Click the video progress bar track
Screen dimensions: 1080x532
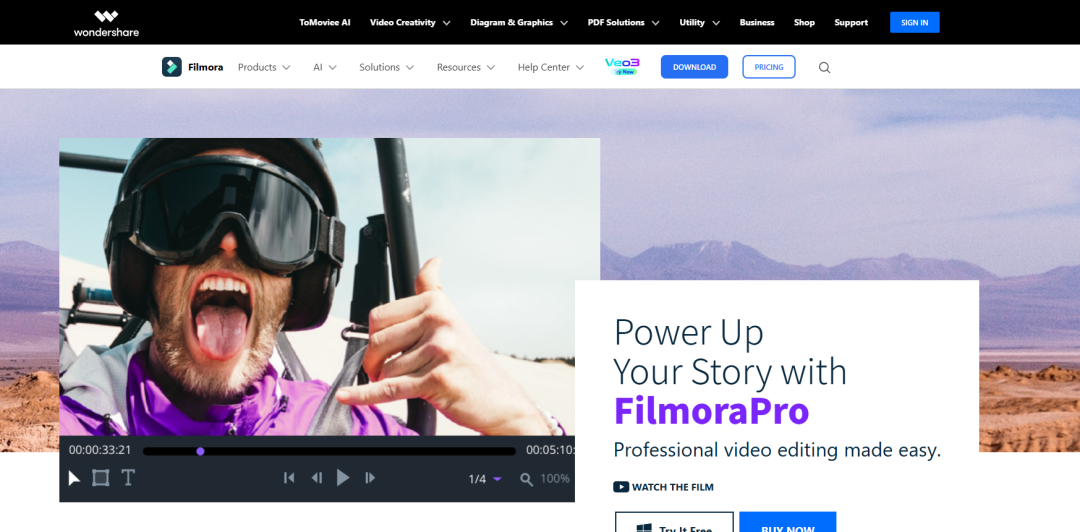329,451
